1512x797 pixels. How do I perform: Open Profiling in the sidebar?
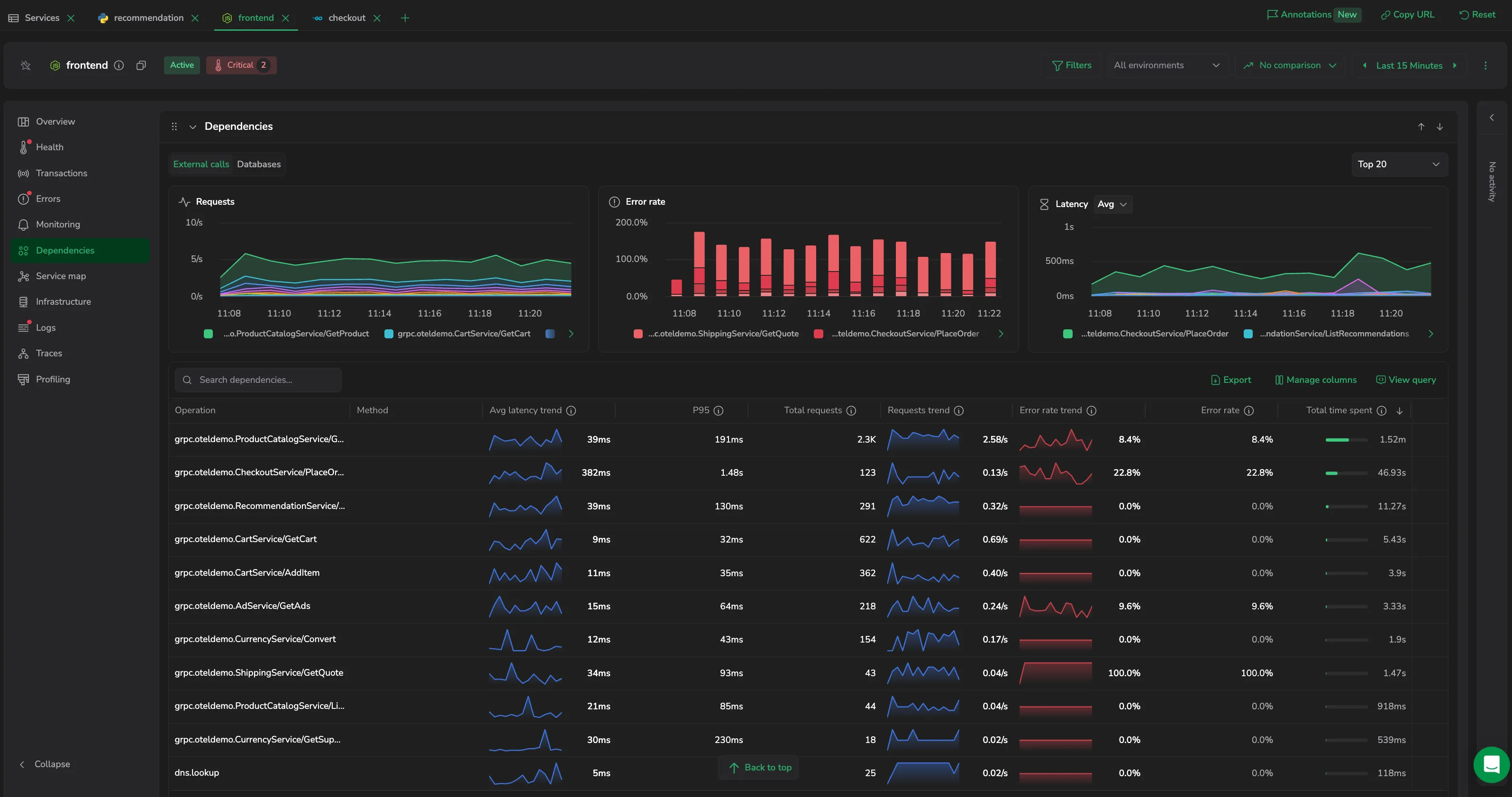pos(81,379)
